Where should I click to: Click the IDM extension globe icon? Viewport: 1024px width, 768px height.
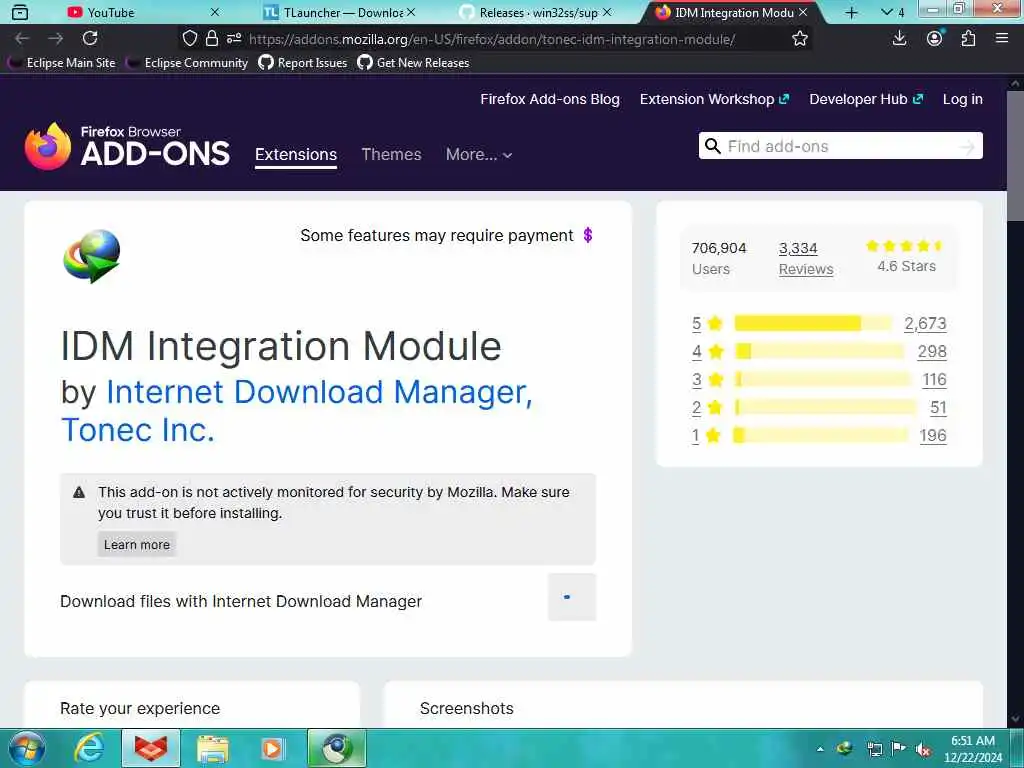(91, 255)
